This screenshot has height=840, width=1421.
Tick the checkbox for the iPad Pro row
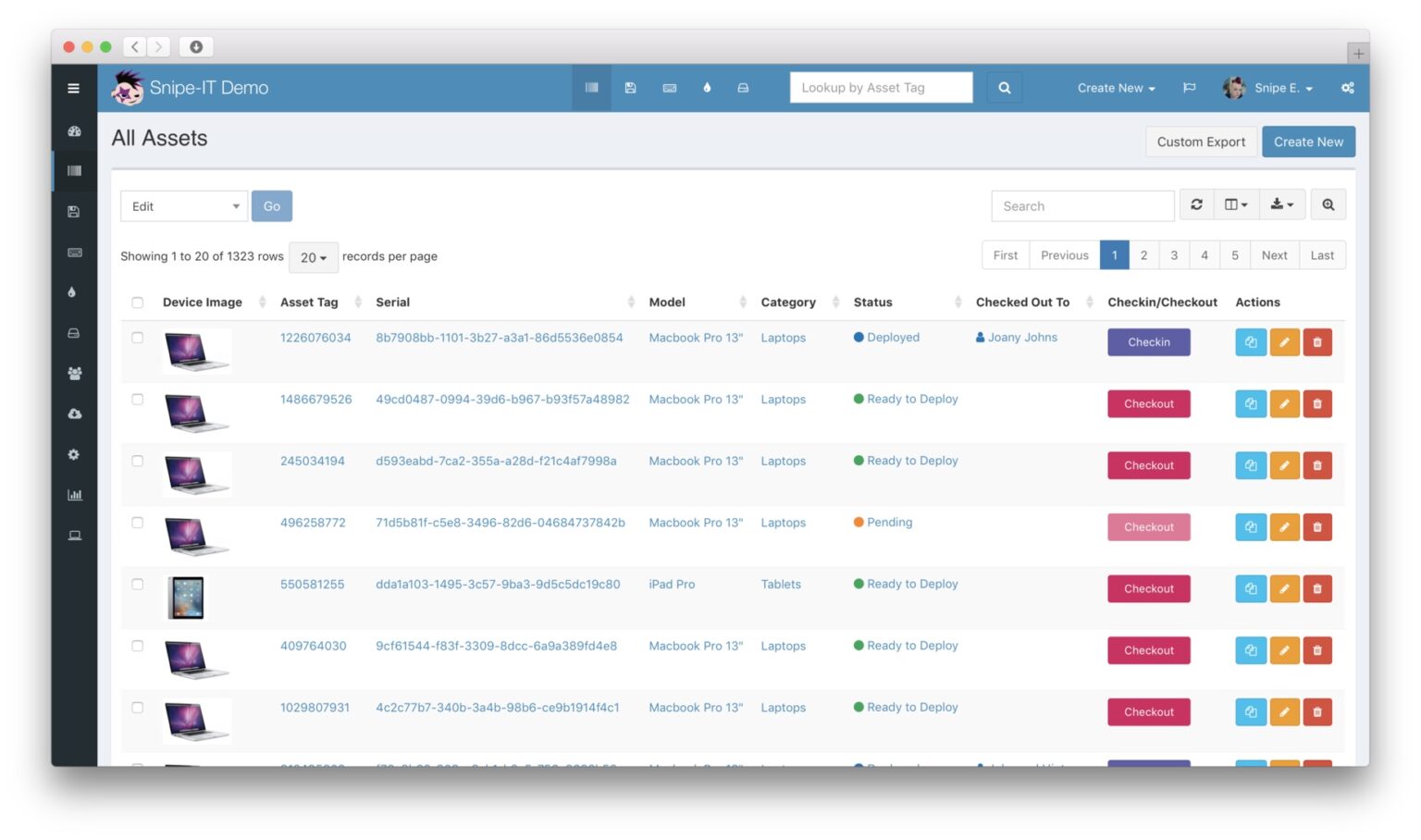point(137,584)
